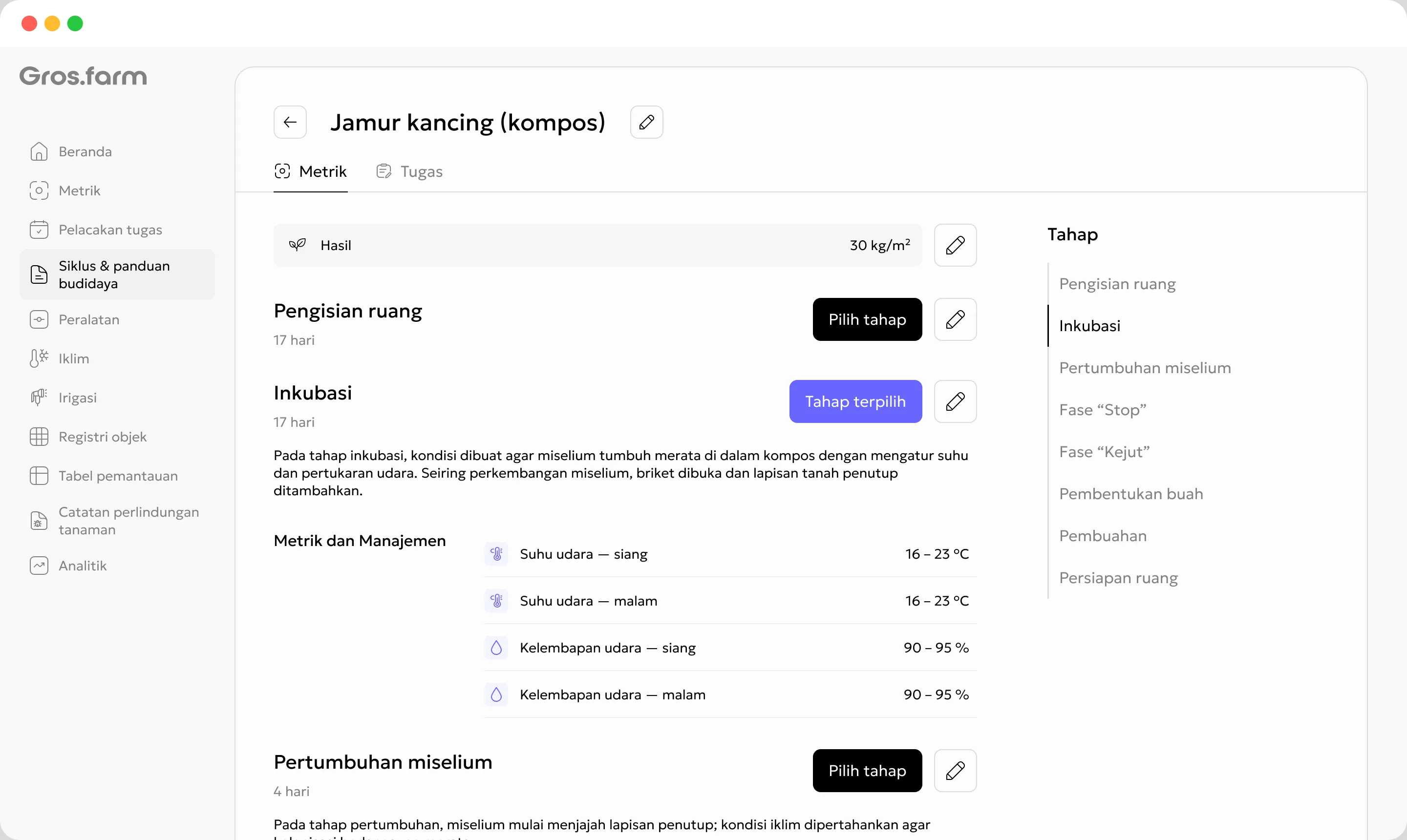Edit the Pengisian ruang stage
The width and height of the screenshot is (1407, 840).
955,319
